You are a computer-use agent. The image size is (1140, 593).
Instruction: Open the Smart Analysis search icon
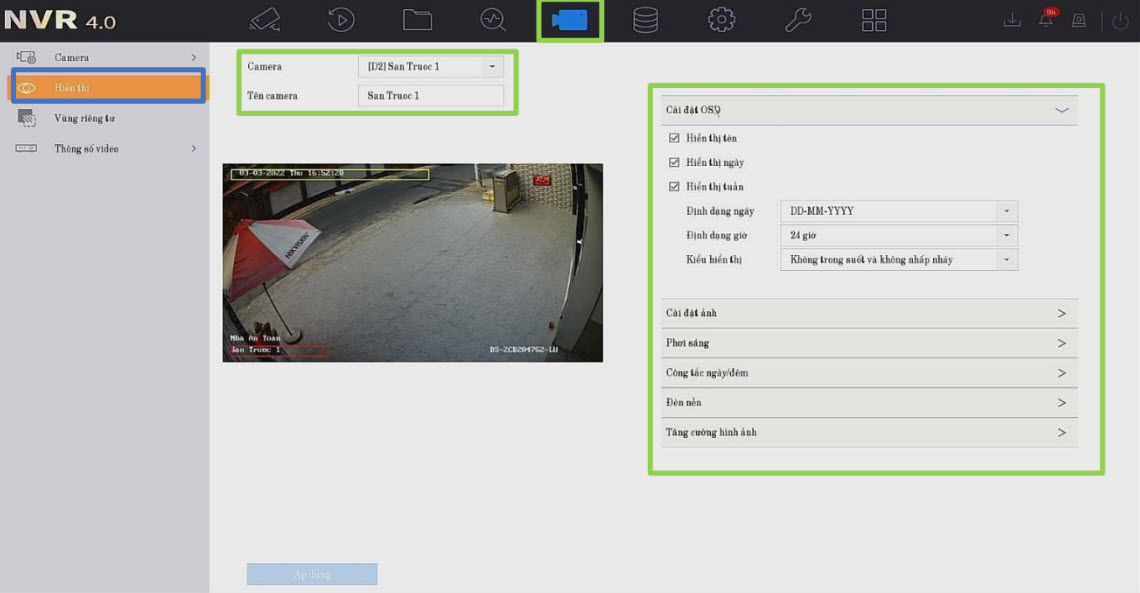click(493, 20)
